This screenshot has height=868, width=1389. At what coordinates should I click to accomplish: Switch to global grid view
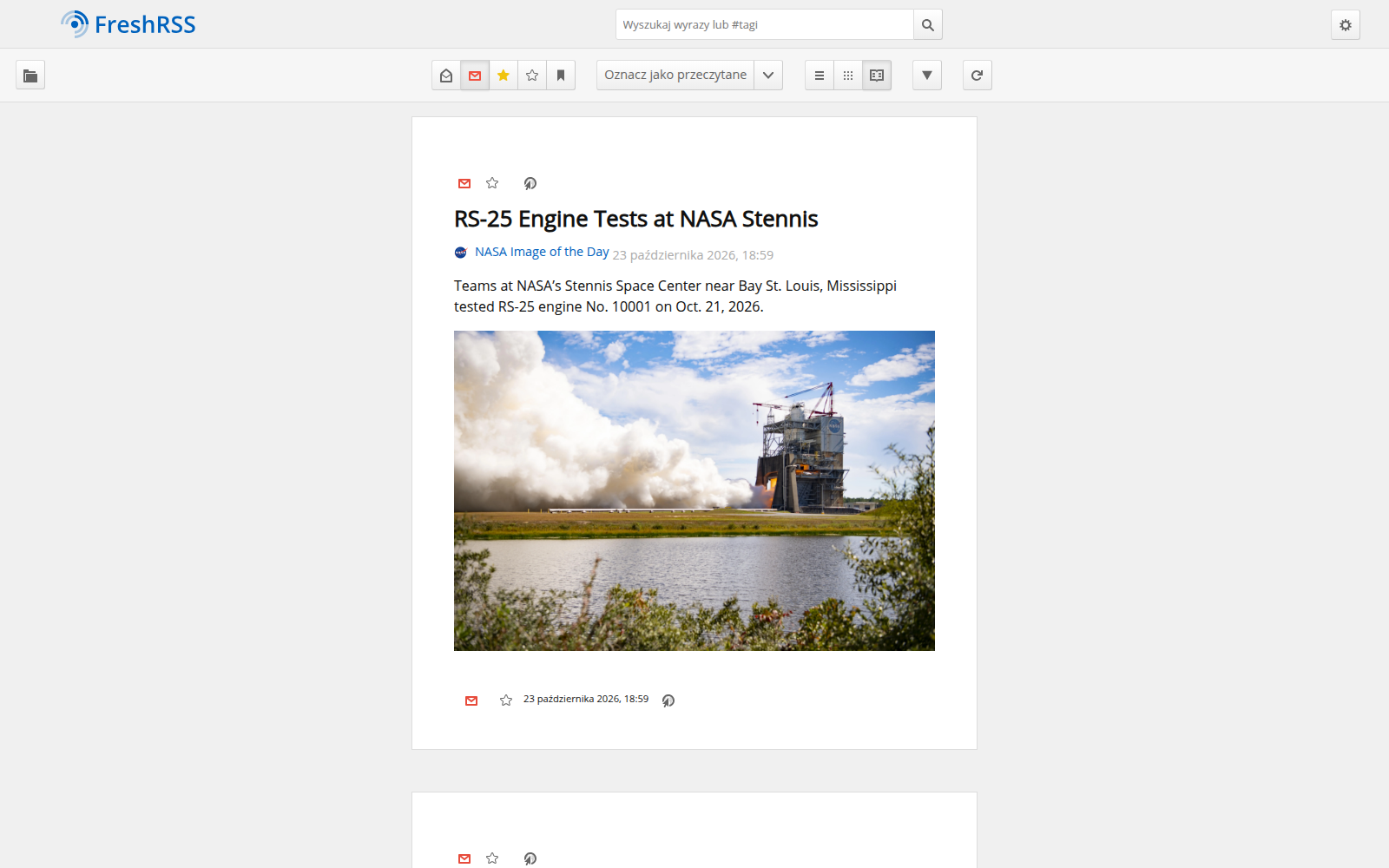848,76
